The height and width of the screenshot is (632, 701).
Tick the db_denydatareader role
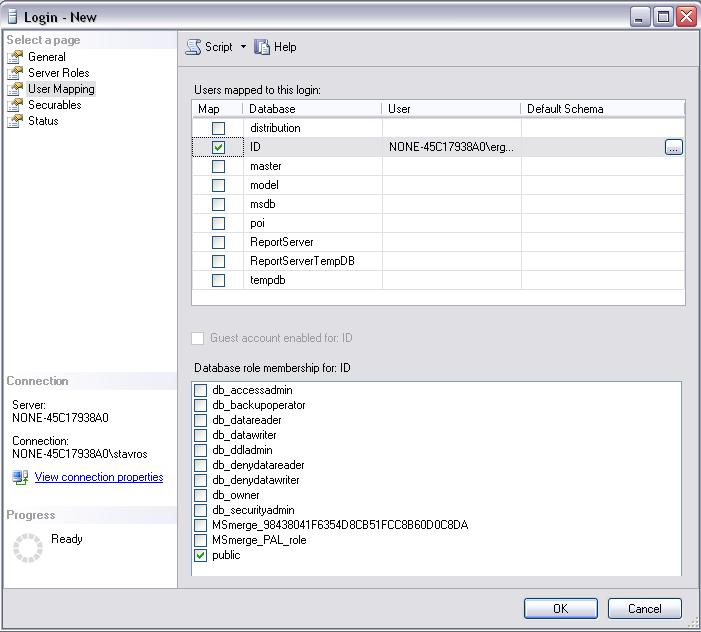(200, 465)
